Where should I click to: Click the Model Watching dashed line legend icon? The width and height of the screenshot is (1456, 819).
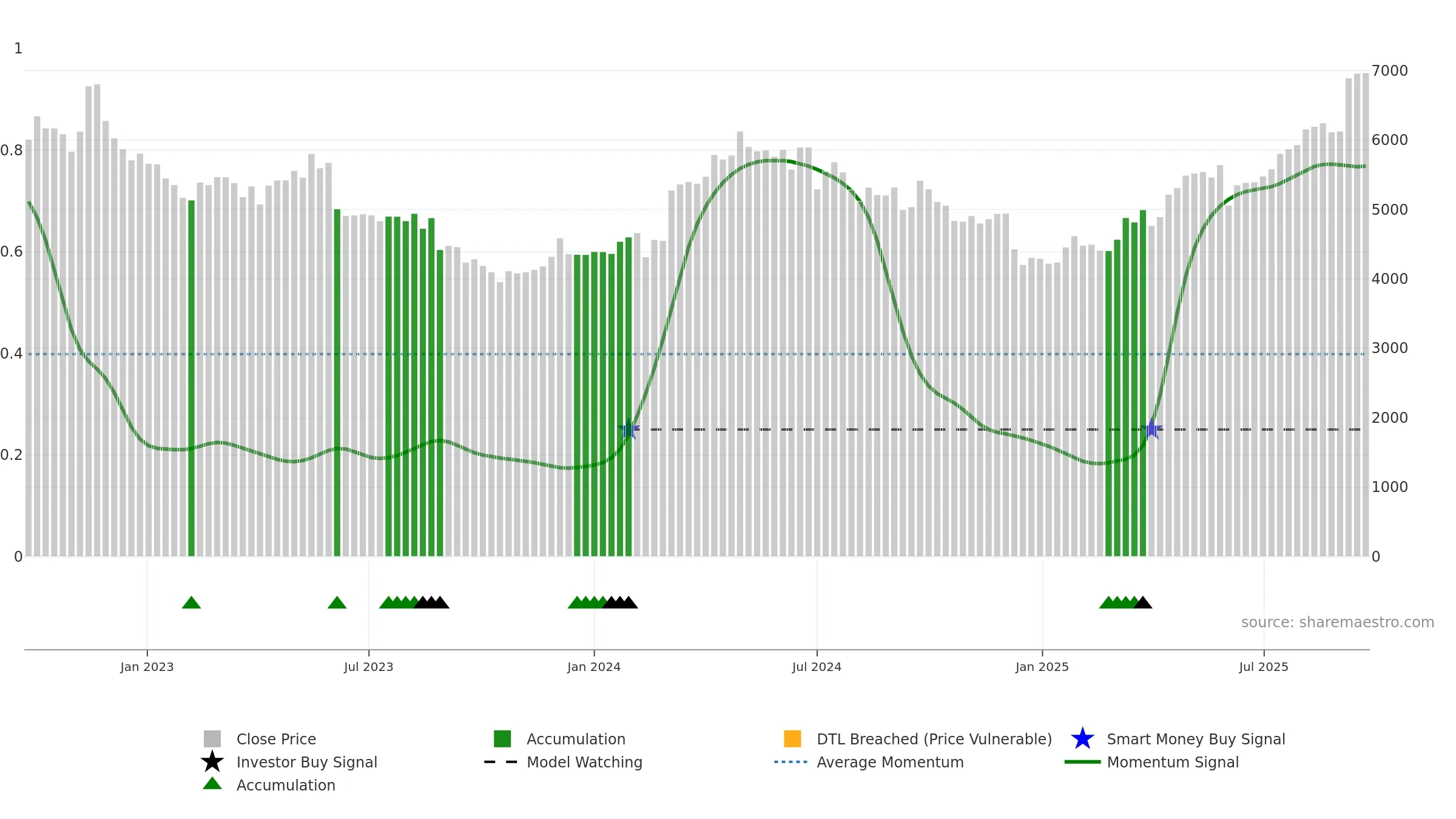pyautogui.click(x=500, y=762)
